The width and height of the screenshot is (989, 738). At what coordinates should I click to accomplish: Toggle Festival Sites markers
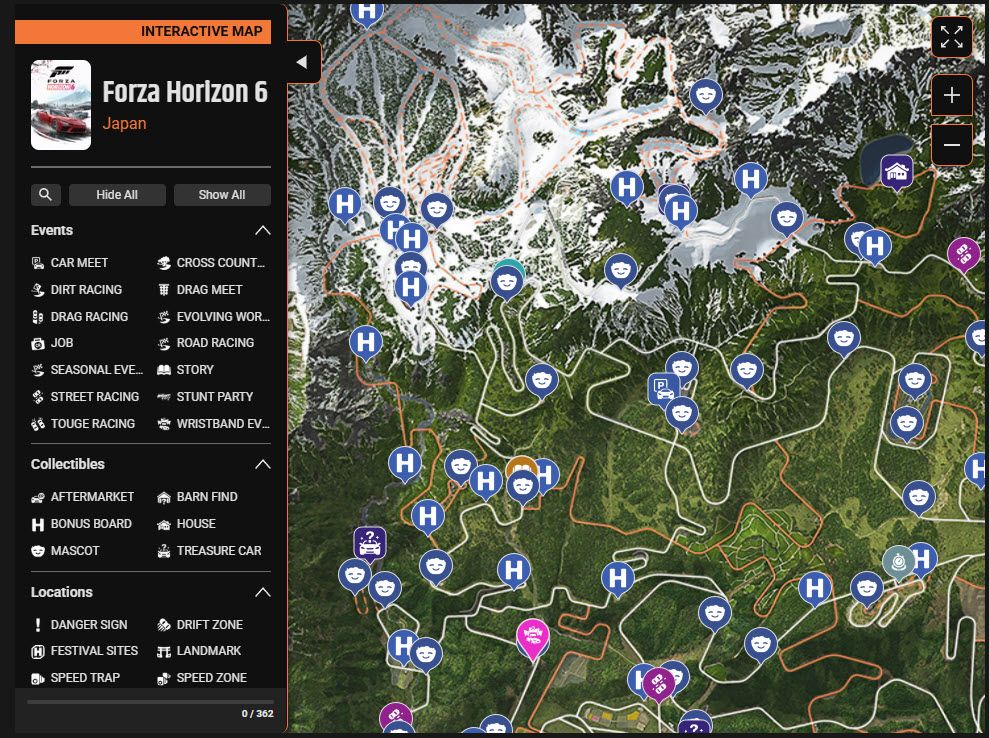coord(85,651)
